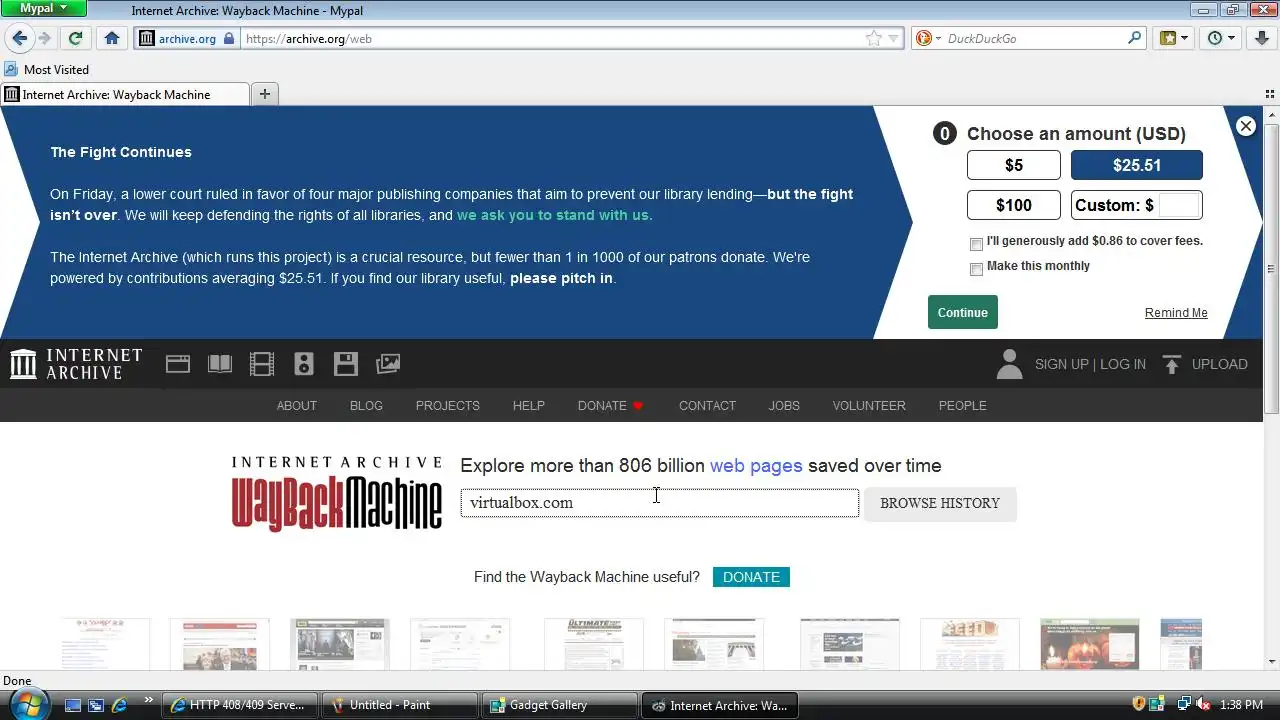
Task: Click the SIGN UP link
Action: coord(1061,364)
